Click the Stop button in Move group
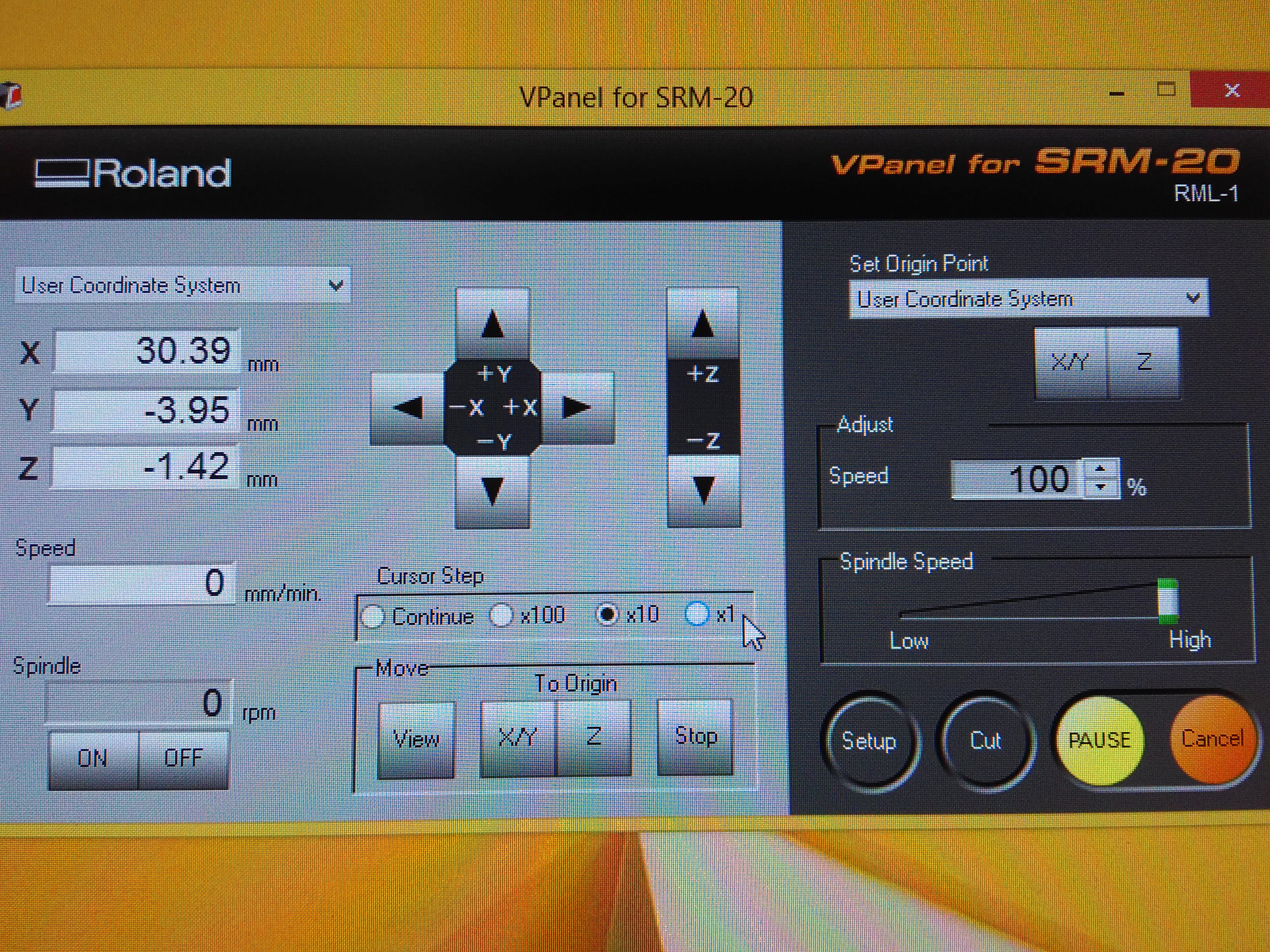This screenshot has height=952, width=1270. (695, 737)
